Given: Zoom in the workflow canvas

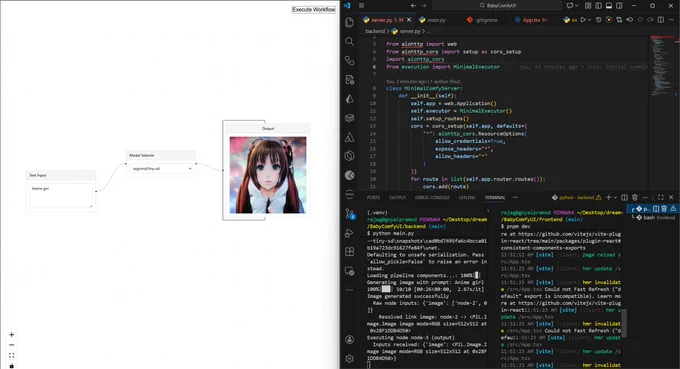Looking at the screenshot, I should (12, 335).
